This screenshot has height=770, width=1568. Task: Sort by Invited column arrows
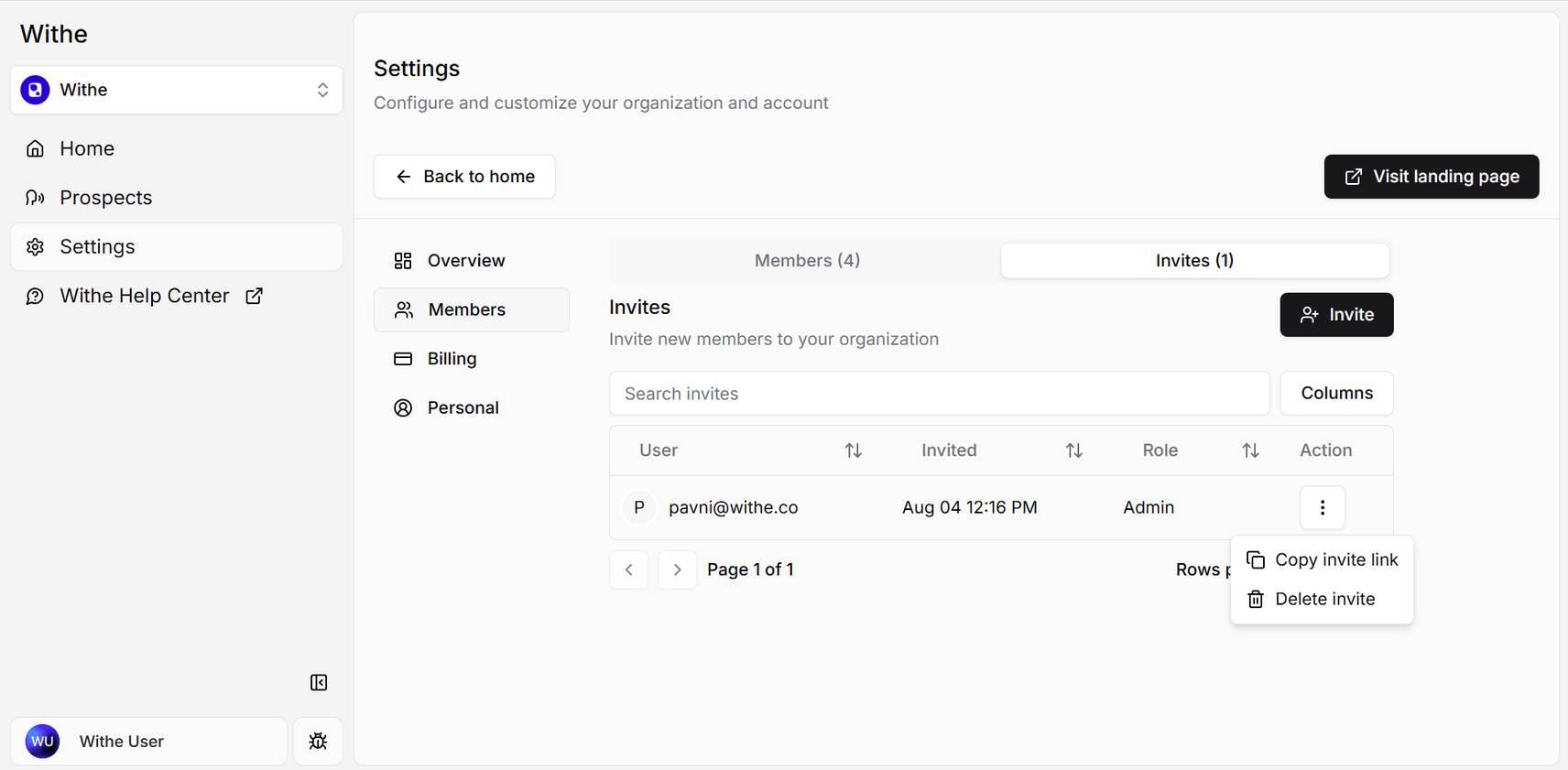tap(1074, 450)
